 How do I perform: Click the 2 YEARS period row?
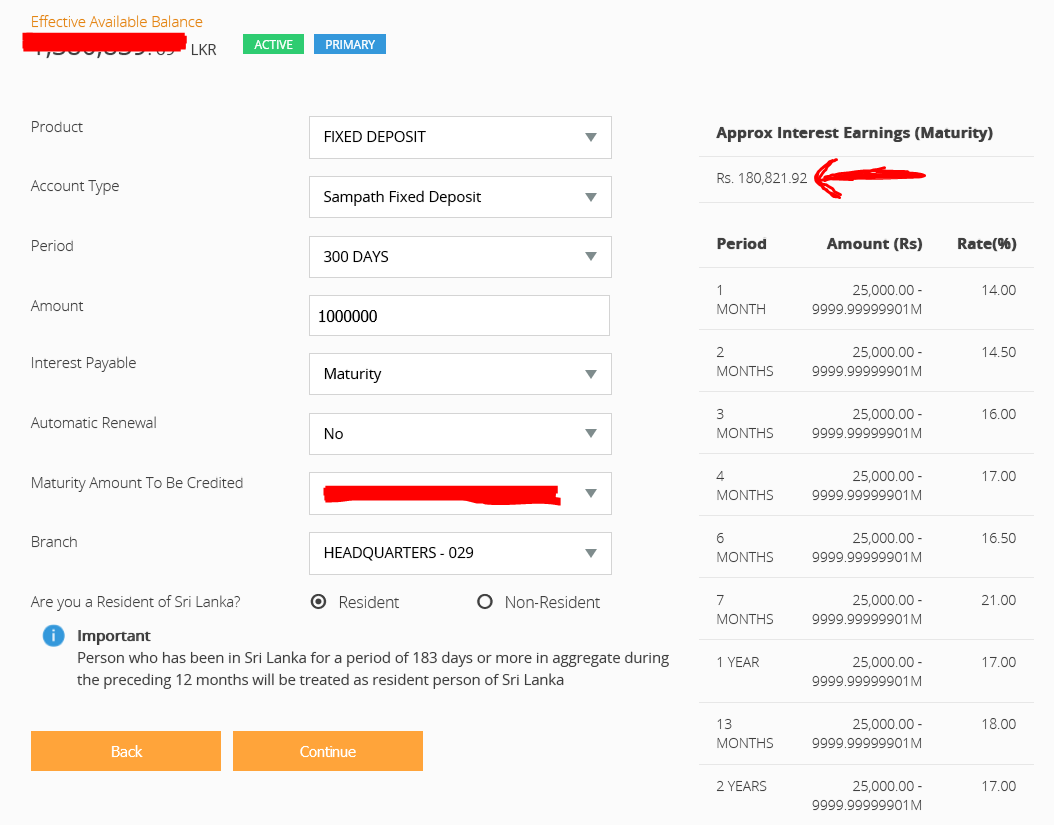point(866,795)
